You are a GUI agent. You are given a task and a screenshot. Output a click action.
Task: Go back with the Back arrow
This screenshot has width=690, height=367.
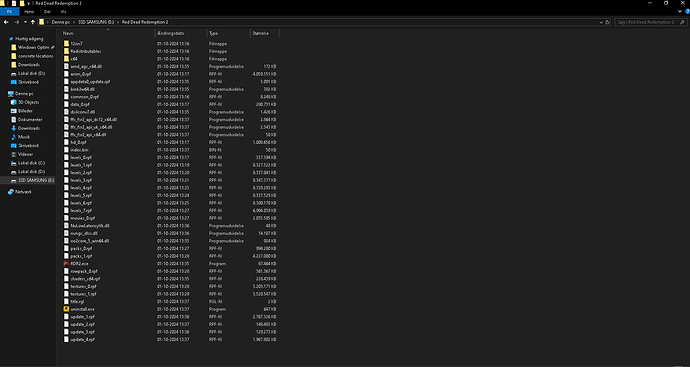(6, 22)
